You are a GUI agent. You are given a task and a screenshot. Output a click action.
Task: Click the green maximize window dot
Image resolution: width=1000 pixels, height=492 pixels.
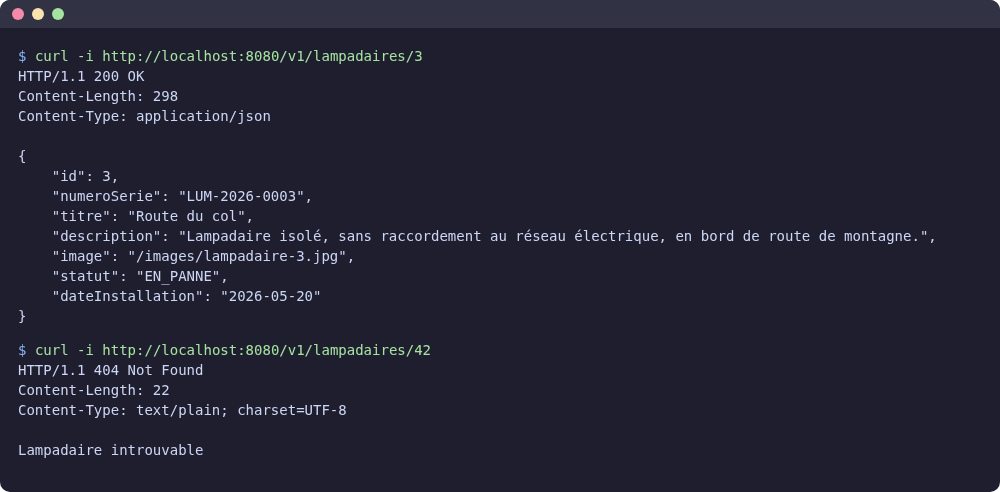coord(58,14)
